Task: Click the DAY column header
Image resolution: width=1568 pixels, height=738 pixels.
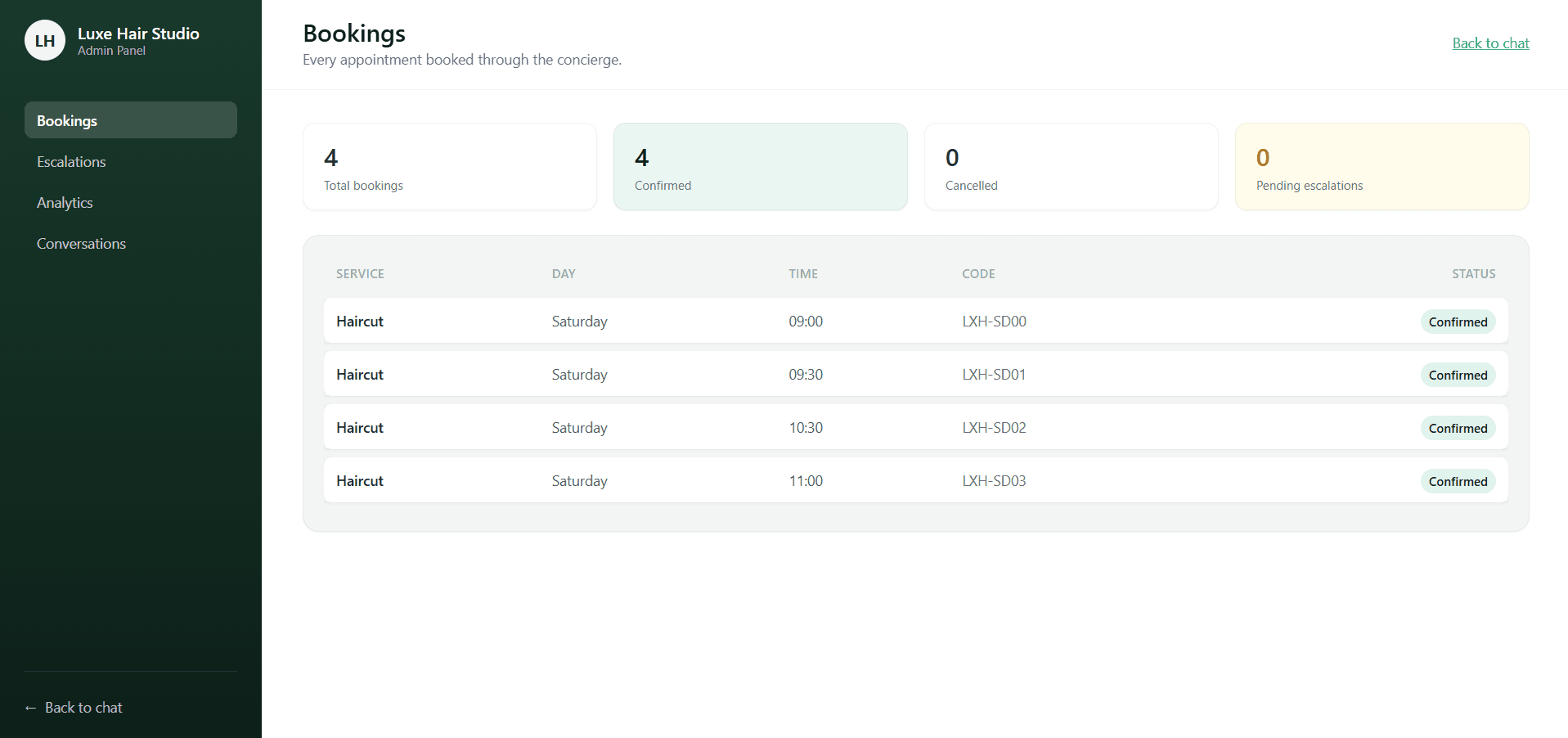Action: click(x=564, y=274)
